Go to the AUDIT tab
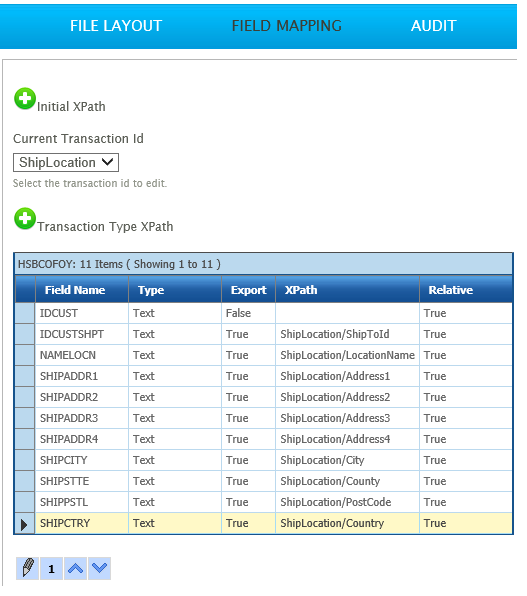 (433, 26)
